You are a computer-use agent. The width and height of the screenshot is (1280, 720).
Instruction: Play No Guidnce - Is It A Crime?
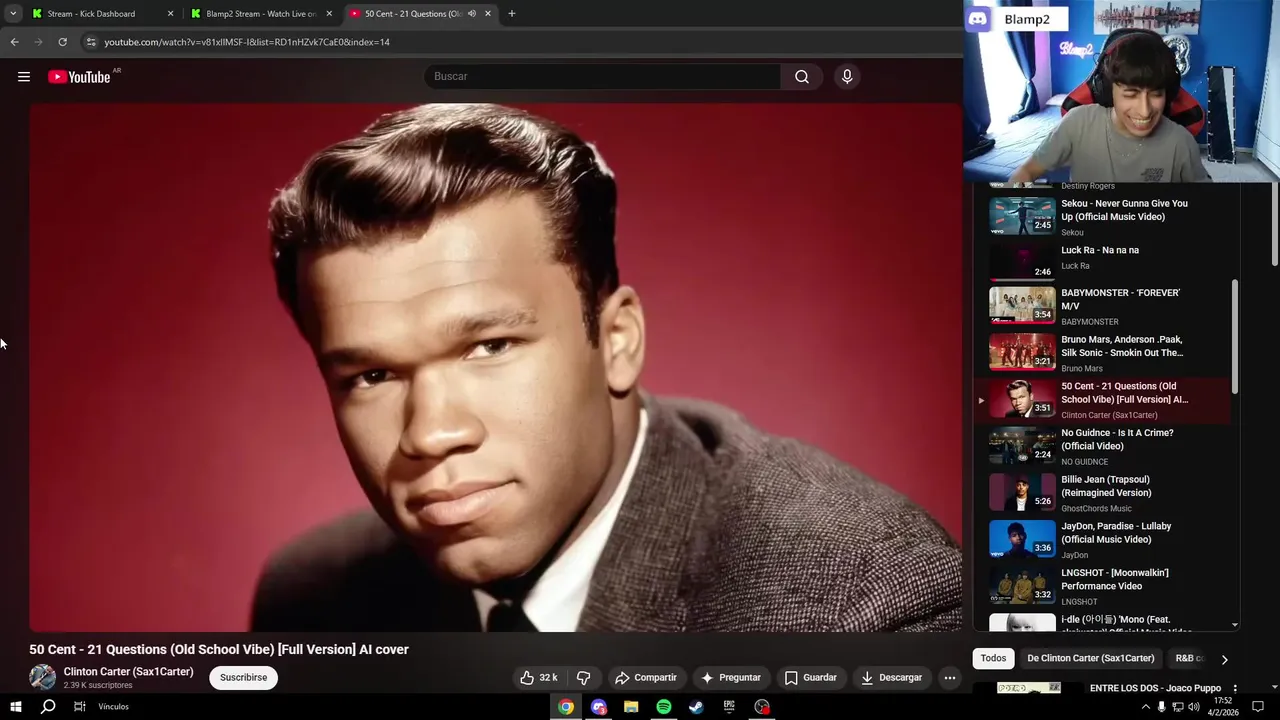[1100, 446]
